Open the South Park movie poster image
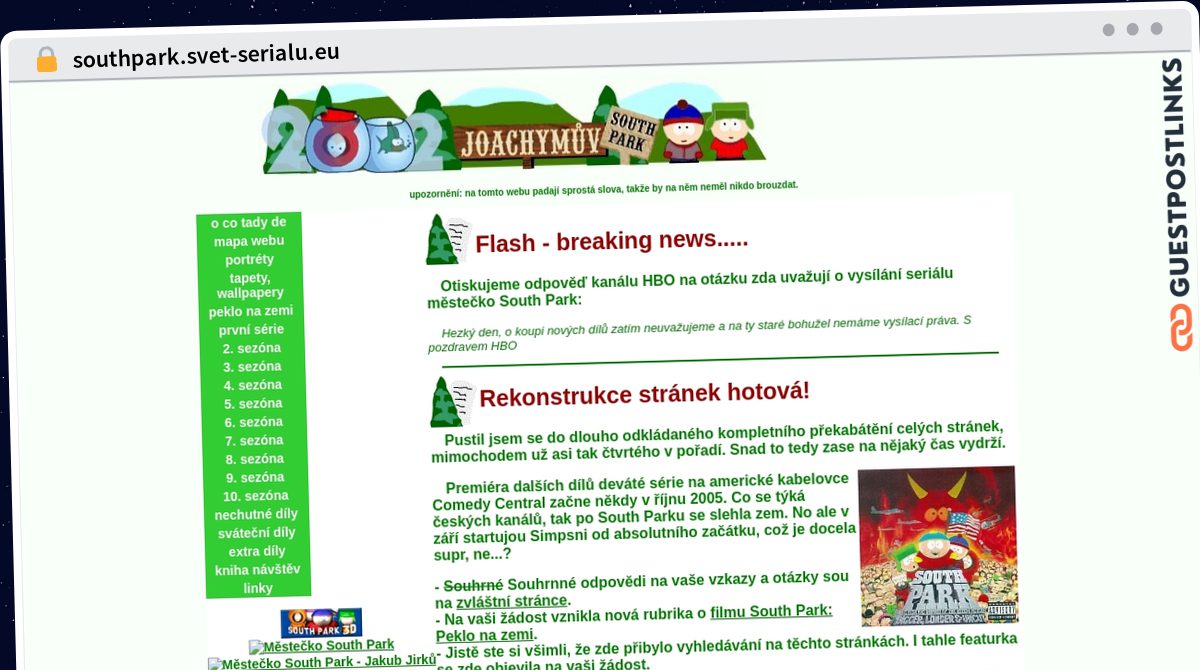The image size is (1200, 670). 937,546
